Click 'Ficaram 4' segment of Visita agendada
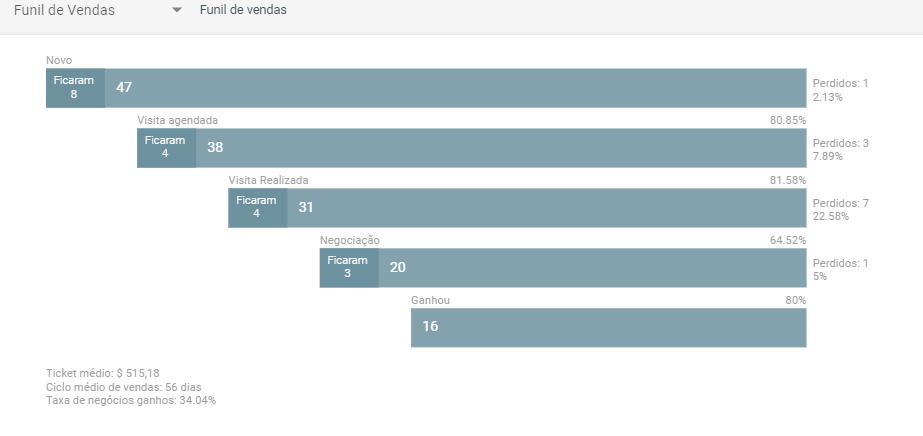Viewport: 923px width, 436px height. click(x=167, y=148)
